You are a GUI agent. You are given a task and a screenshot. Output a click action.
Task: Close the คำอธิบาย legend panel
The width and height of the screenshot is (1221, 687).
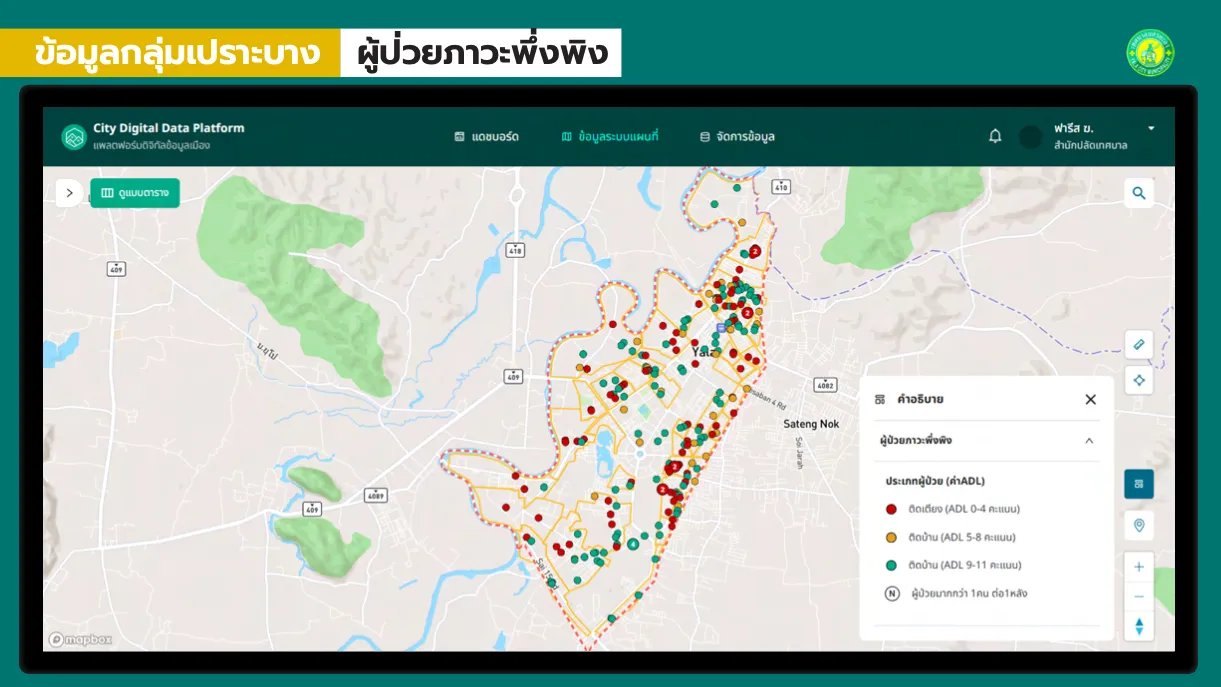pos(1090,399)
